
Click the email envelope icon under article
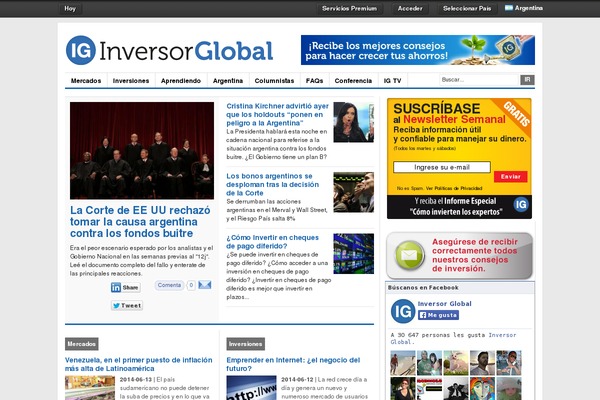[x=204, y=285]
